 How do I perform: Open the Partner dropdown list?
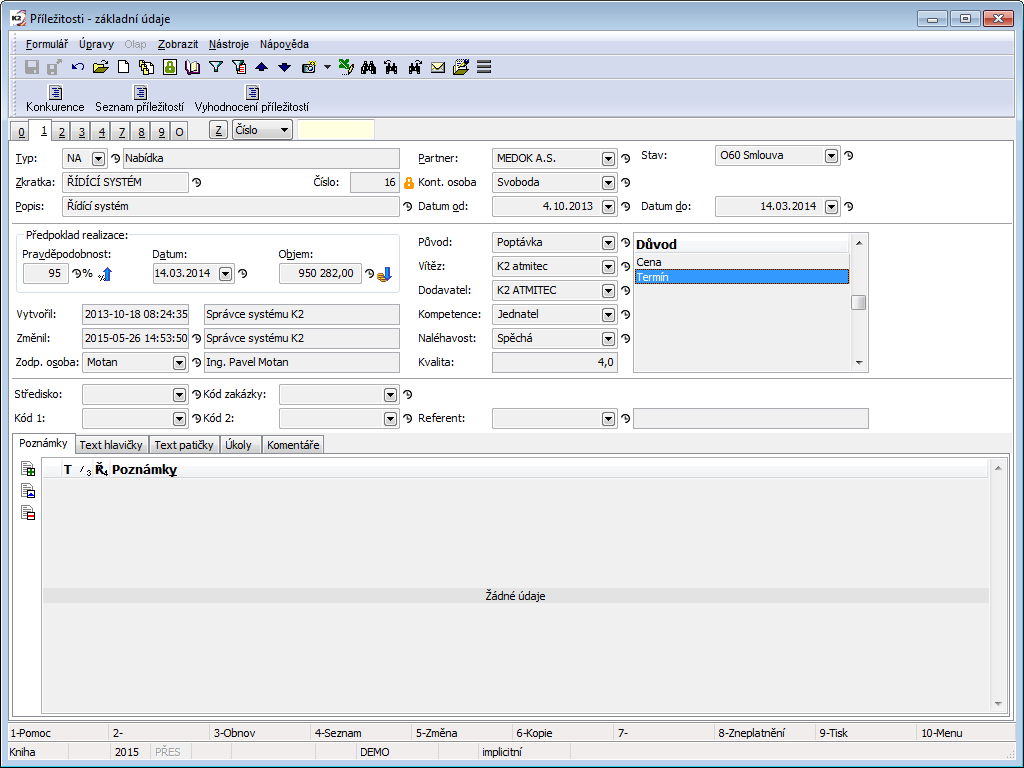tap(608, 158)
